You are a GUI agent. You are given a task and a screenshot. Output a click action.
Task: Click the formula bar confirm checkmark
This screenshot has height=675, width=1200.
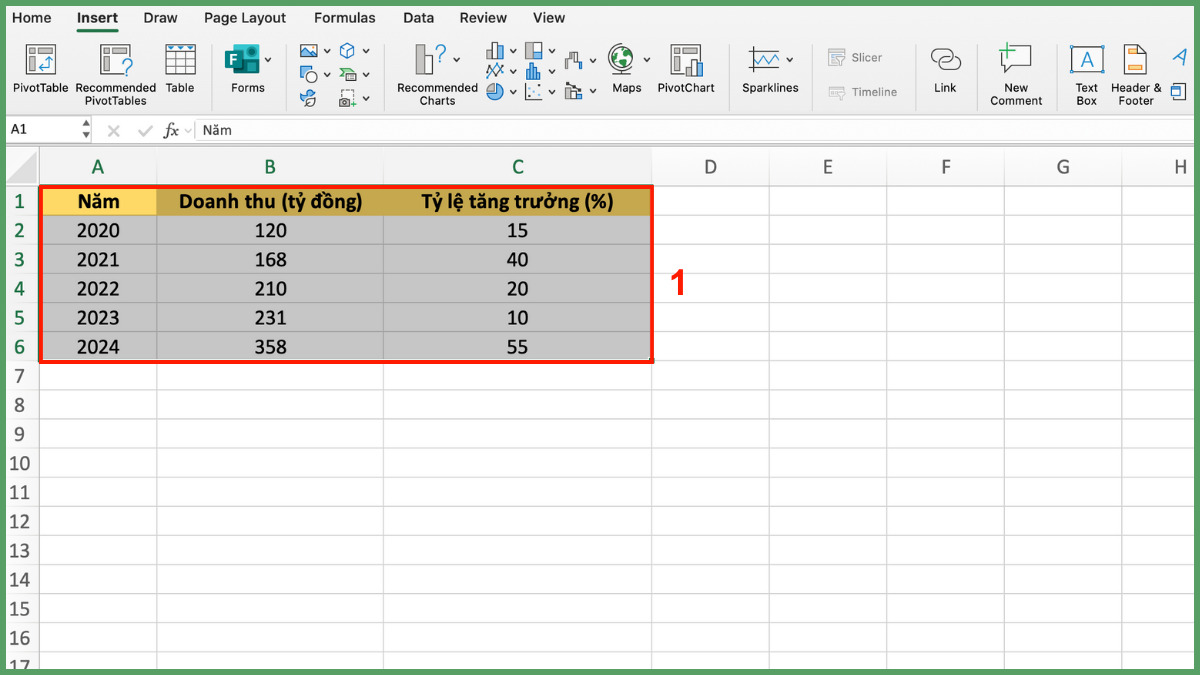pos(146,131)
